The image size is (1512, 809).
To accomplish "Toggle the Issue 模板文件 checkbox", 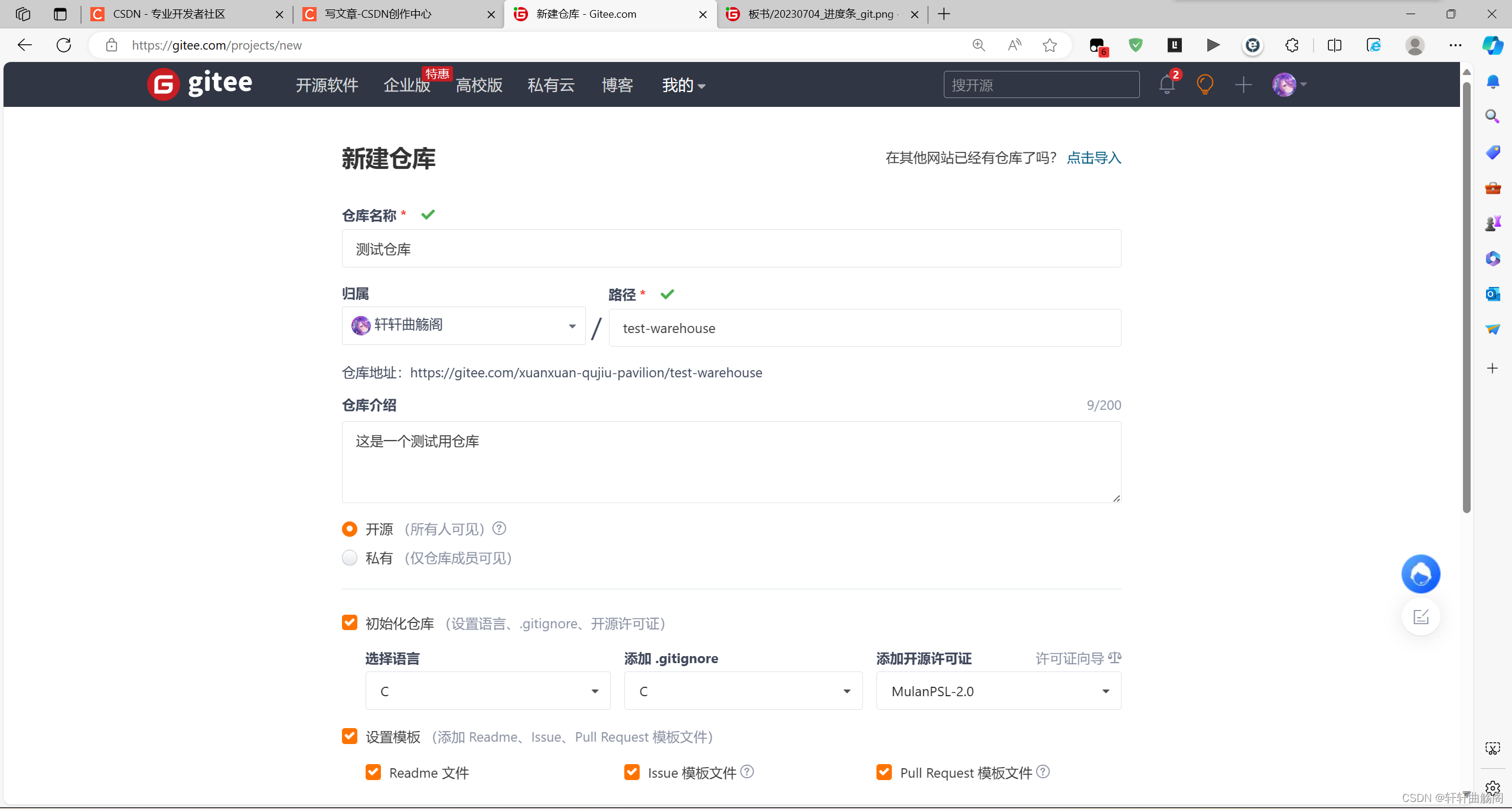I will pyautogui.click(x=632, y=772).
